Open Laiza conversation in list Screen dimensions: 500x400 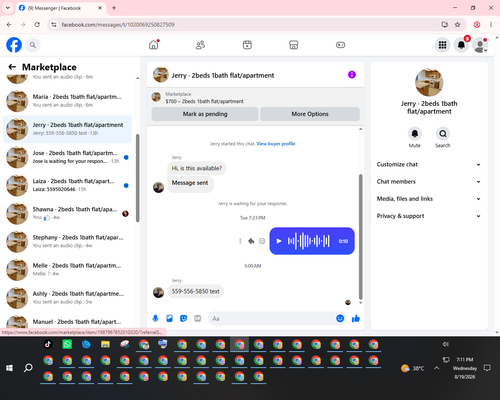[x=67, y=185]
